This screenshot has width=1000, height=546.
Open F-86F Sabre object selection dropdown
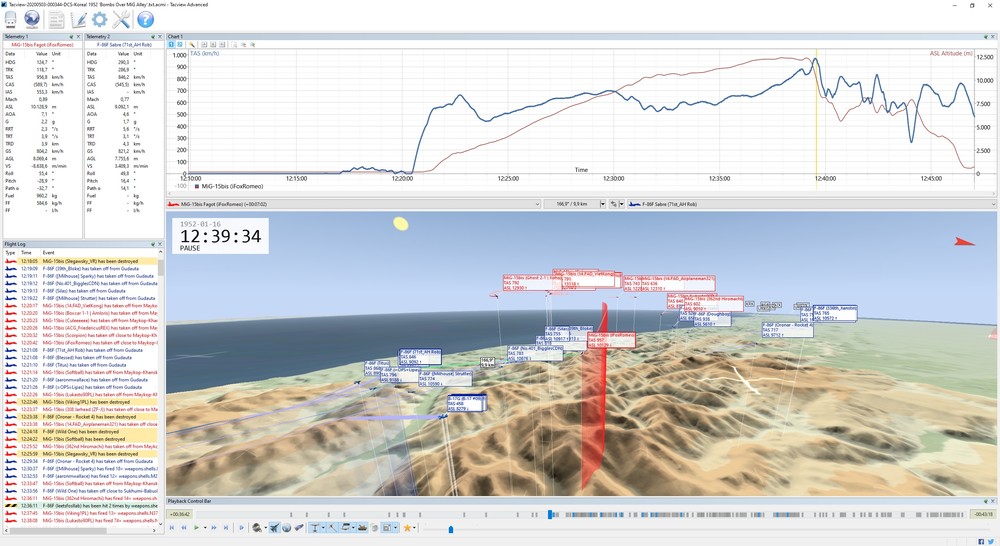pyautogui.click(x=811, y=204)
